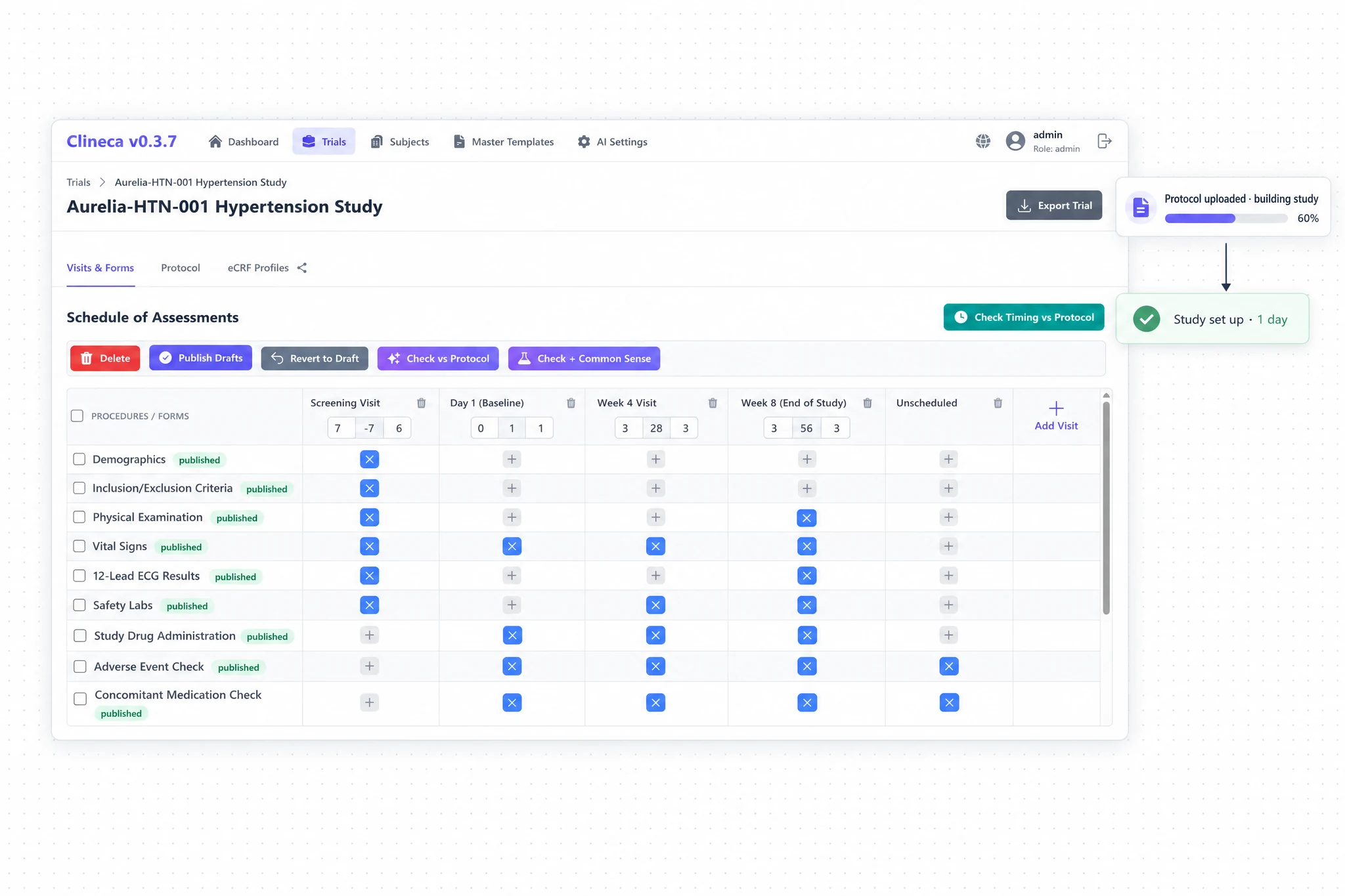Switch to the Protocol tab
1345x896 pixels.
tap(181, 268)
